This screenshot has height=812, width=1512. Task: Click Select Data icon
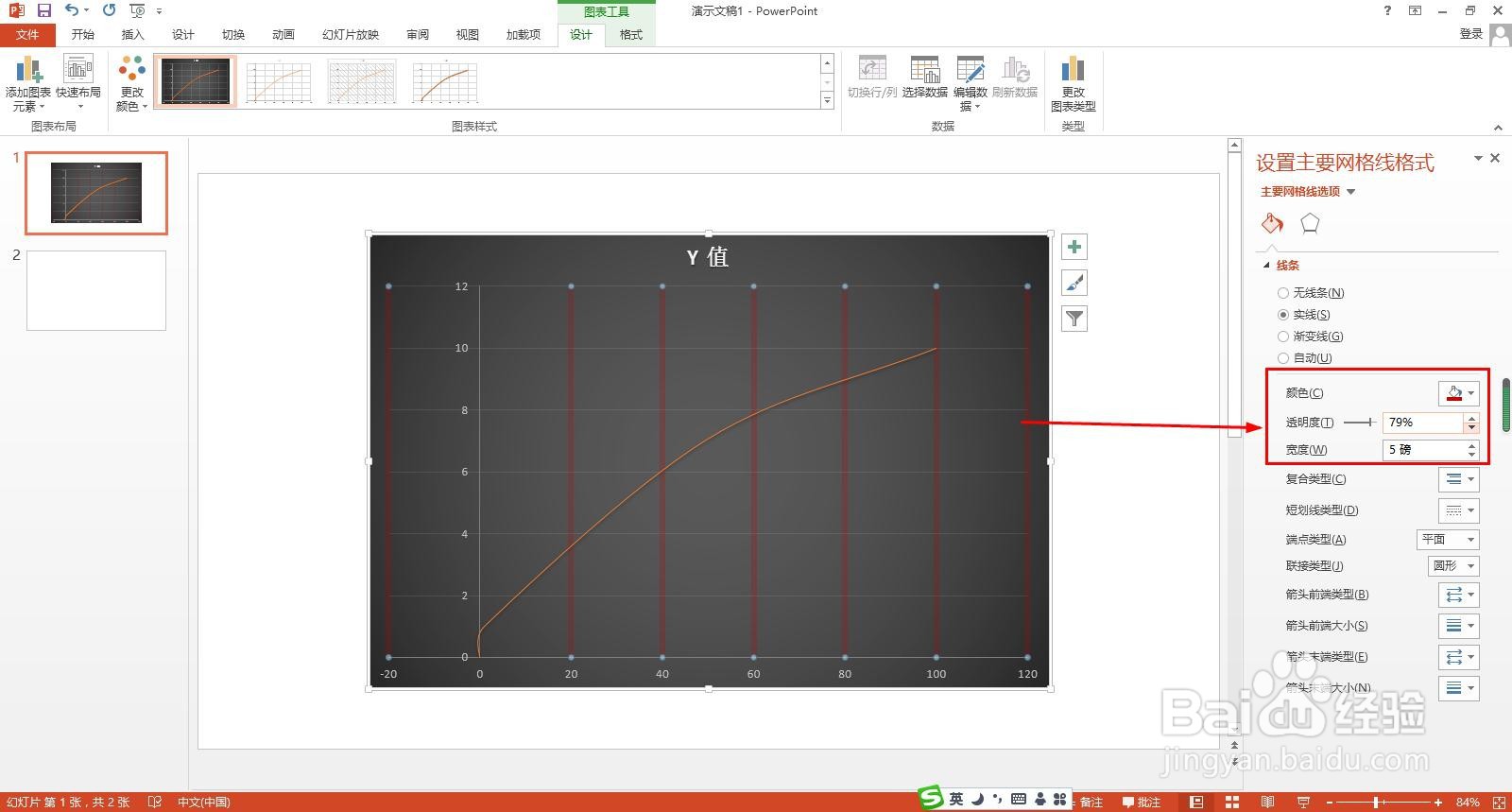[924, 78]
